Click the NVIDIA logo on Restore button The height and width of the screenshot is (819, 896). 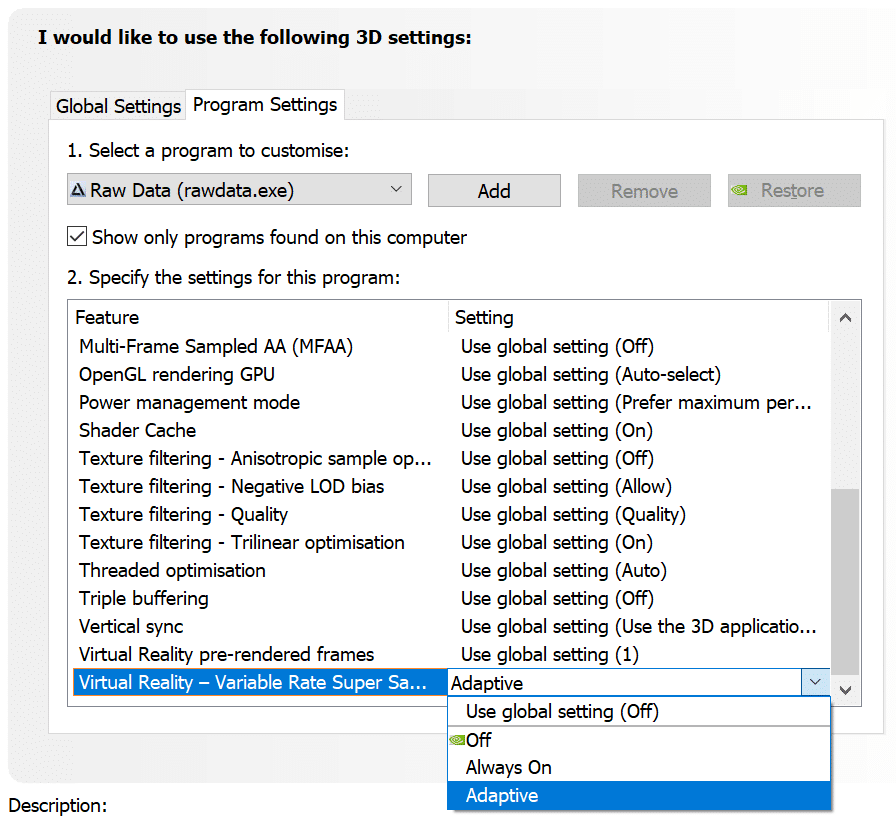(x=739, y=190)
